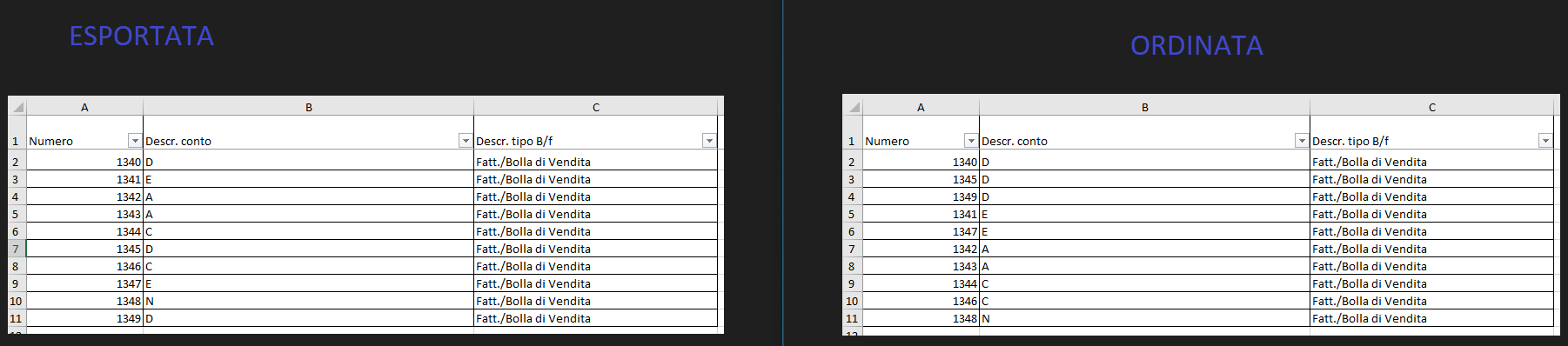Image resolution: width=1568 pixels, height=346 pixels.
Task: Open Descr. tipo B/f filter in ORDINATA table
Action: click(1545, 141)
